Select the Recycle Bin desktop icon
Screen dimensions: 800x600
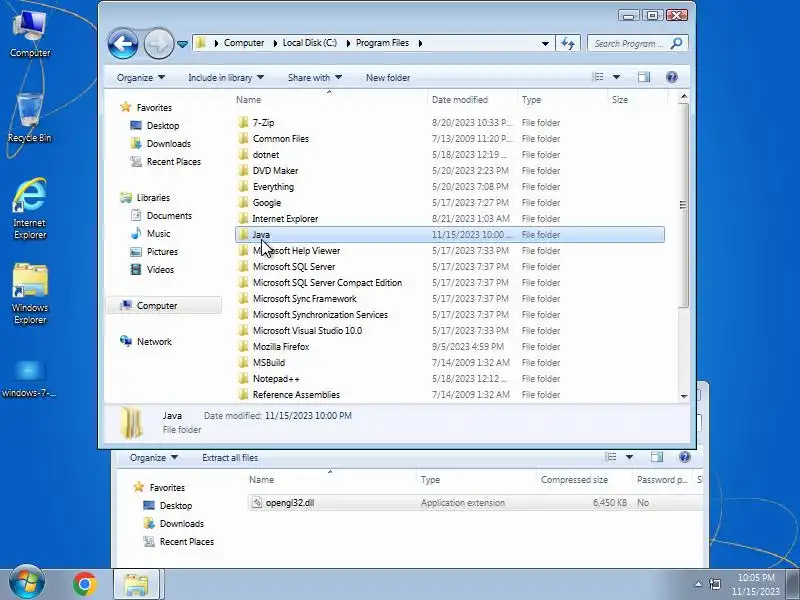pos(30,118)
